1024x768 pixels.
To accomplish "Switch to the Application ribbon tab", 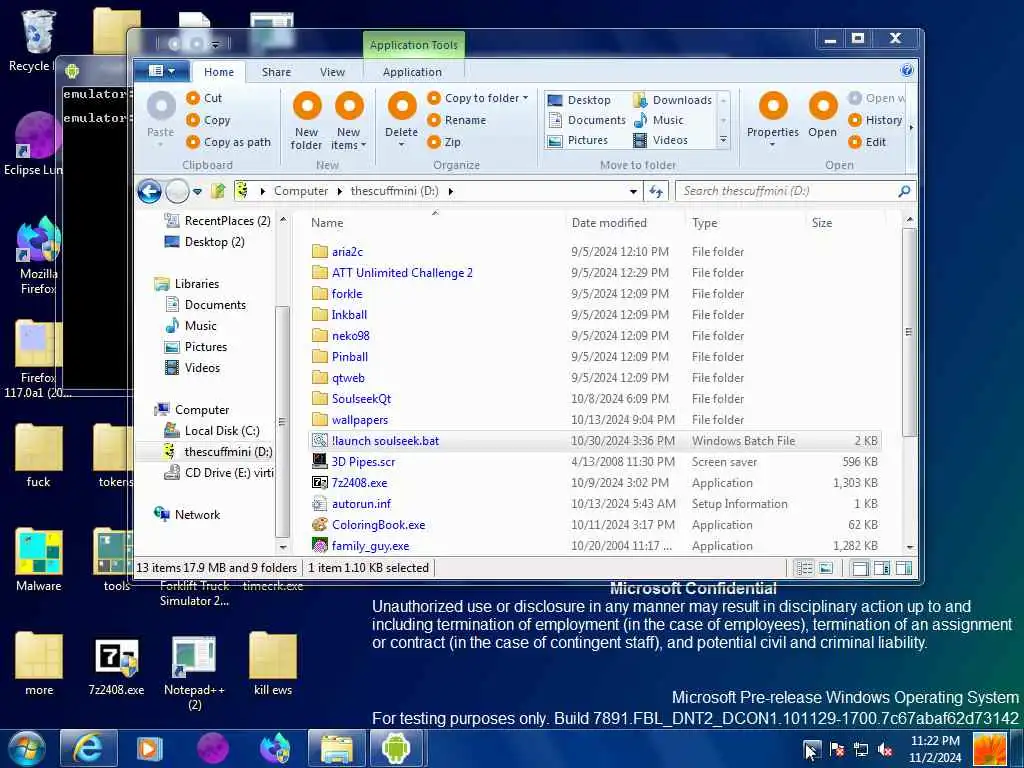I will tap(412, 72).
